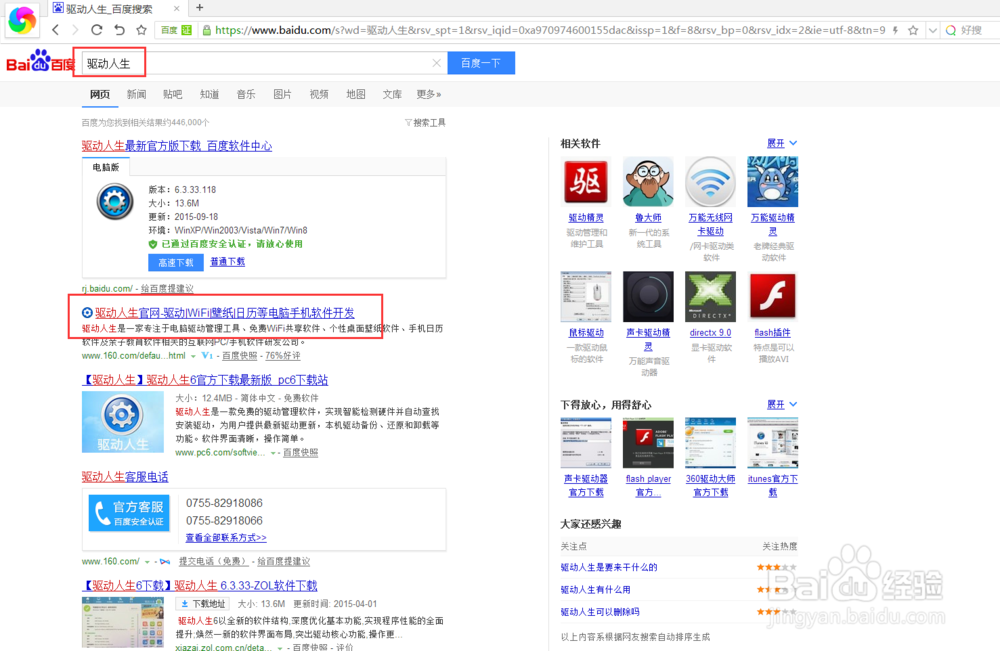Open 驱动人生最新官方版下载 百度软件中心 result
The width and height of the screenshot is (1000, 651).
(177, 146)
